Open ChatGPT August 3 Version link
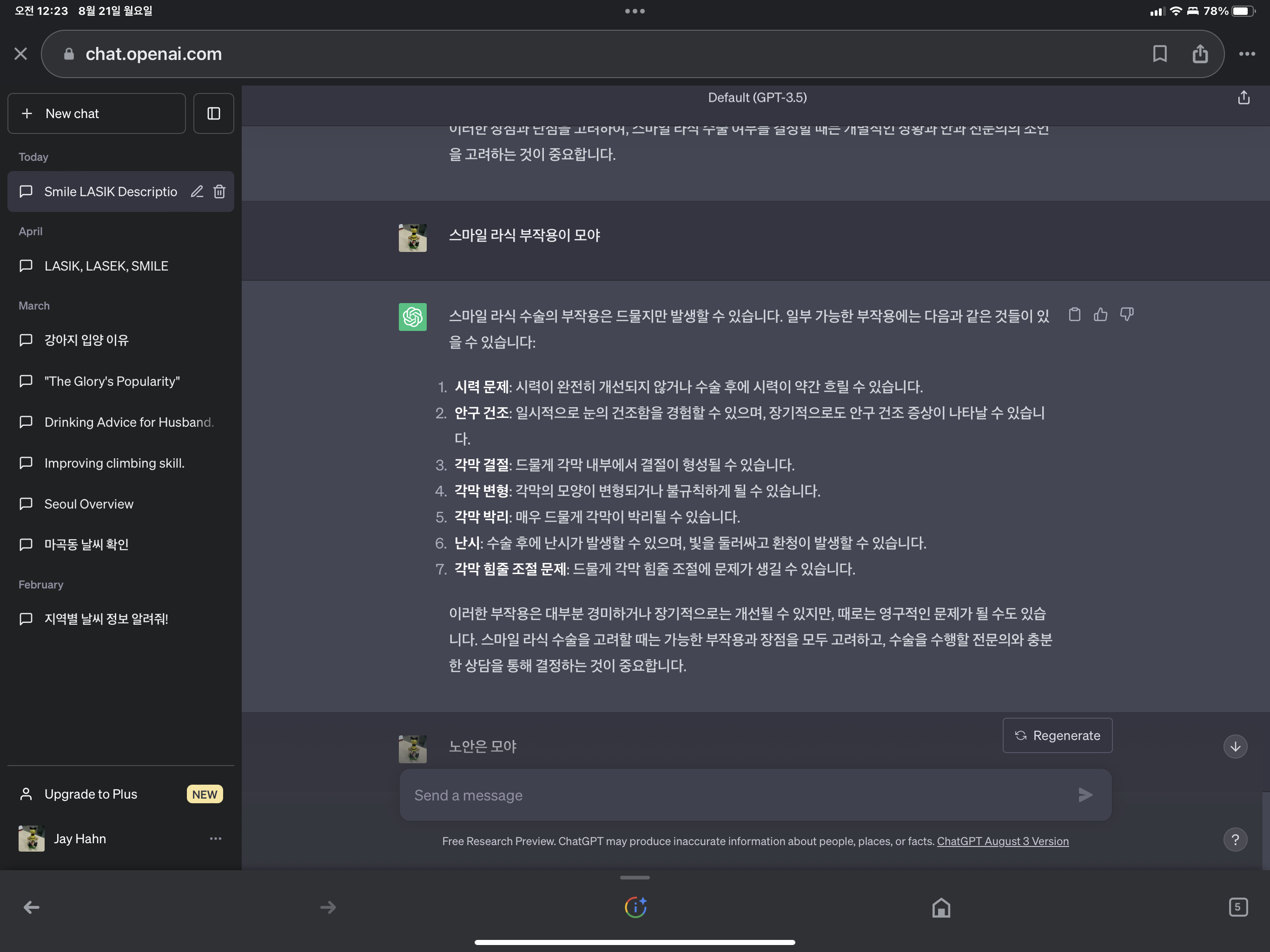The image size is (1270, 952). tap(1002, 841)
